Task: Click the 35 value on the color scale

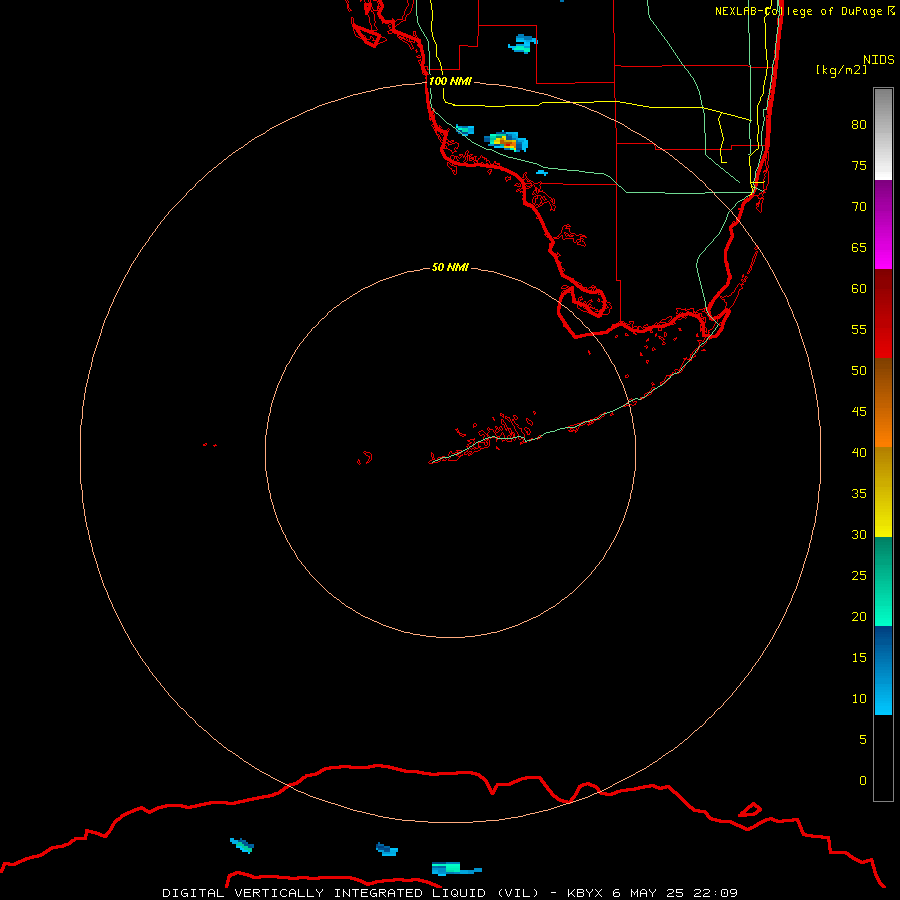Action: pyautogui.click(x=859, y=494)
